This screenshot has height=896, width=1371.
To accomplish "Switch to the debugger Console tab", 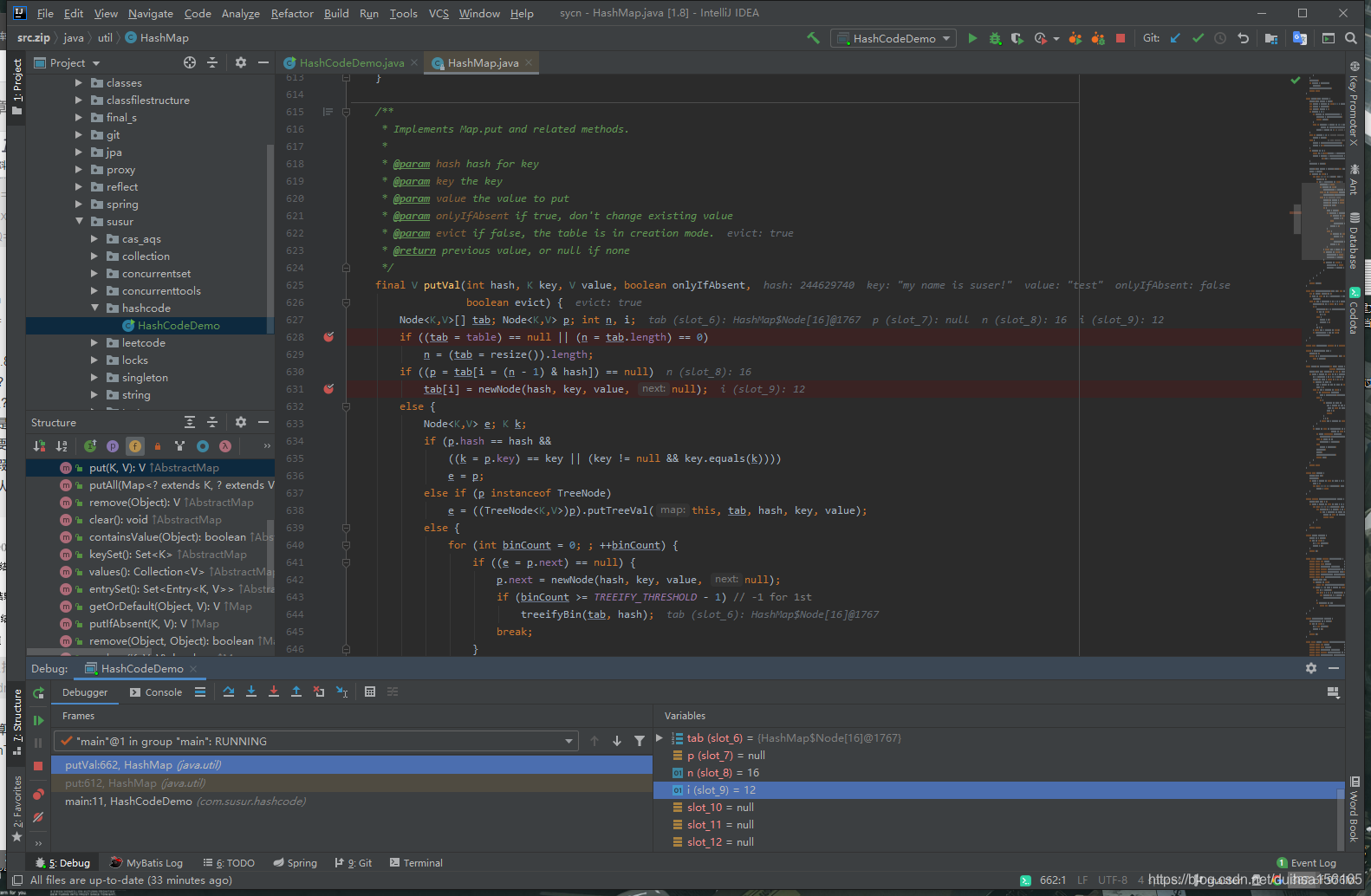I will click(156, 692).
